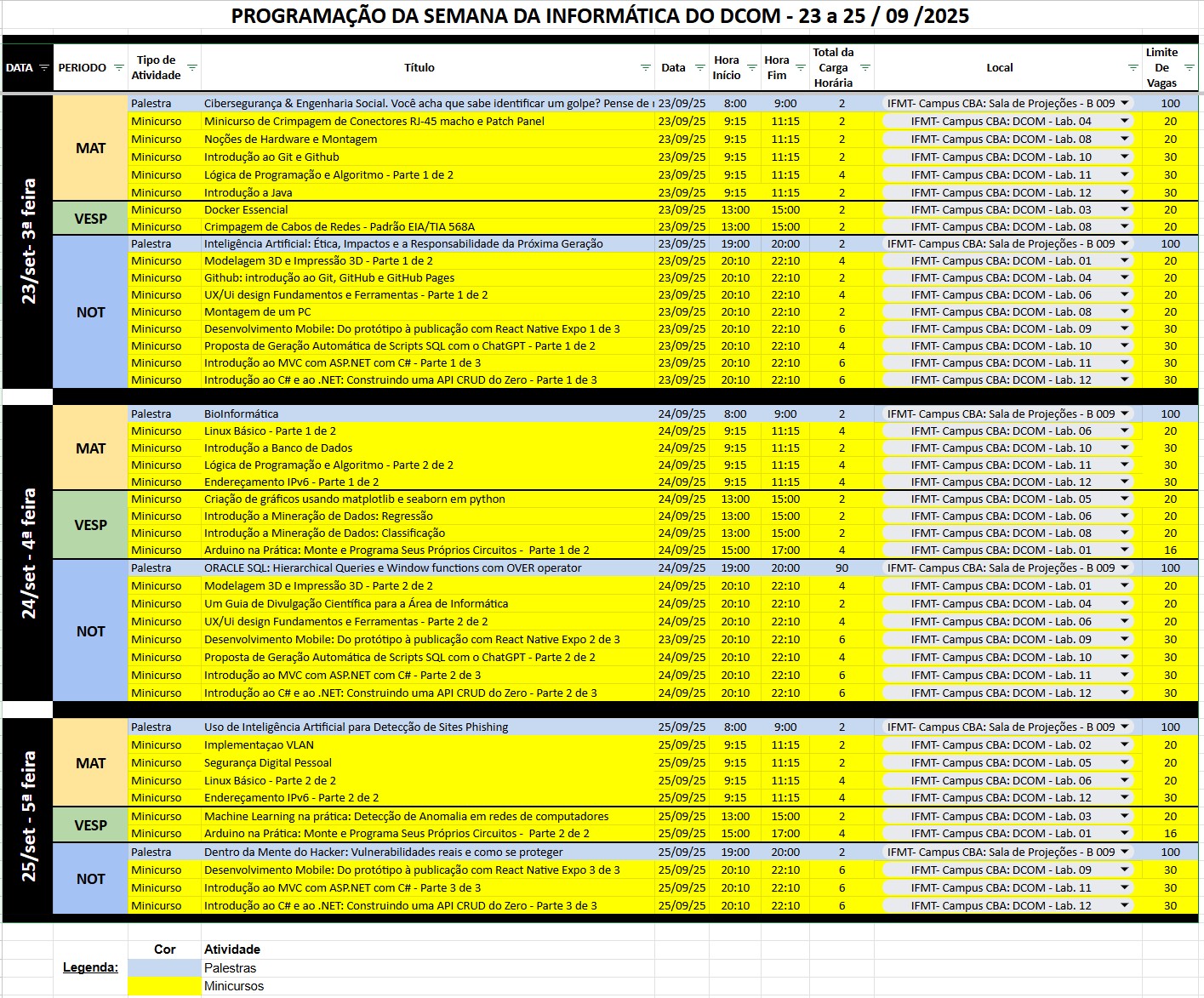Click the PERIODO column filter icon
The image size is (1204, 998).
118,68
